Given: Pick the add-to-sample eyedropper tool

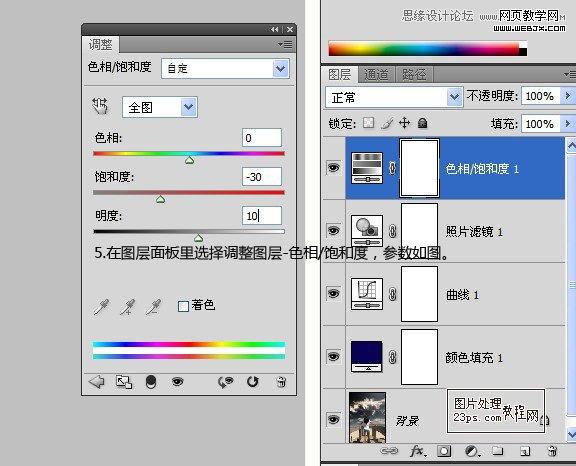Looking at the screenshot, I should coord(127,307).
